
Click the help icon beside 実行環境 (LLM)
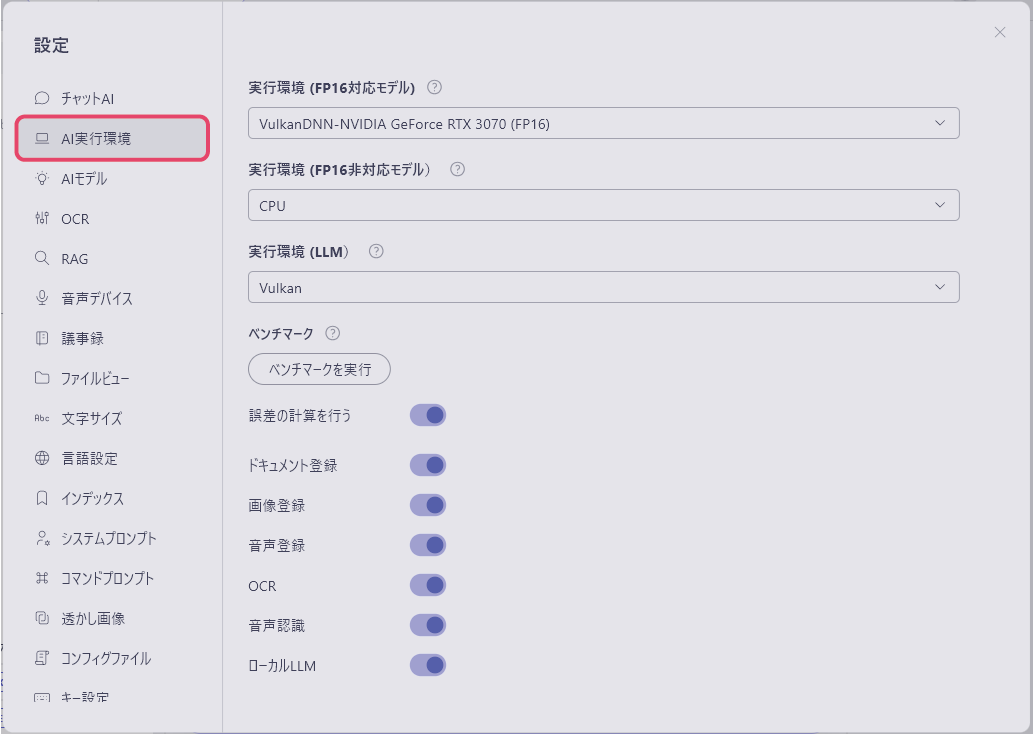pyautogui.click(x=375, y=251)
